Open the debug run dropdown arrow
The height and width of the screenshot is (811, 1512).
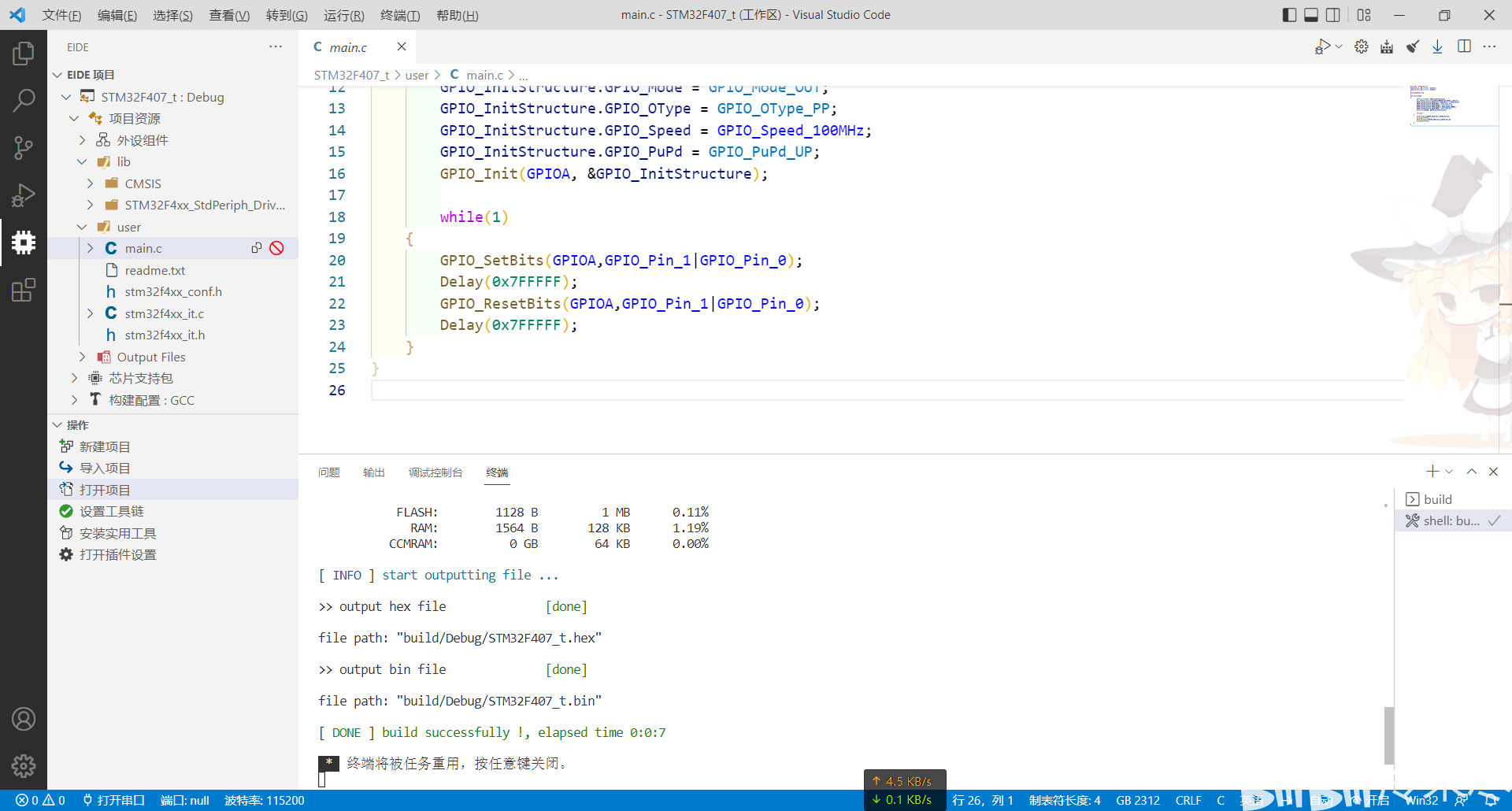coord(1339,47)
